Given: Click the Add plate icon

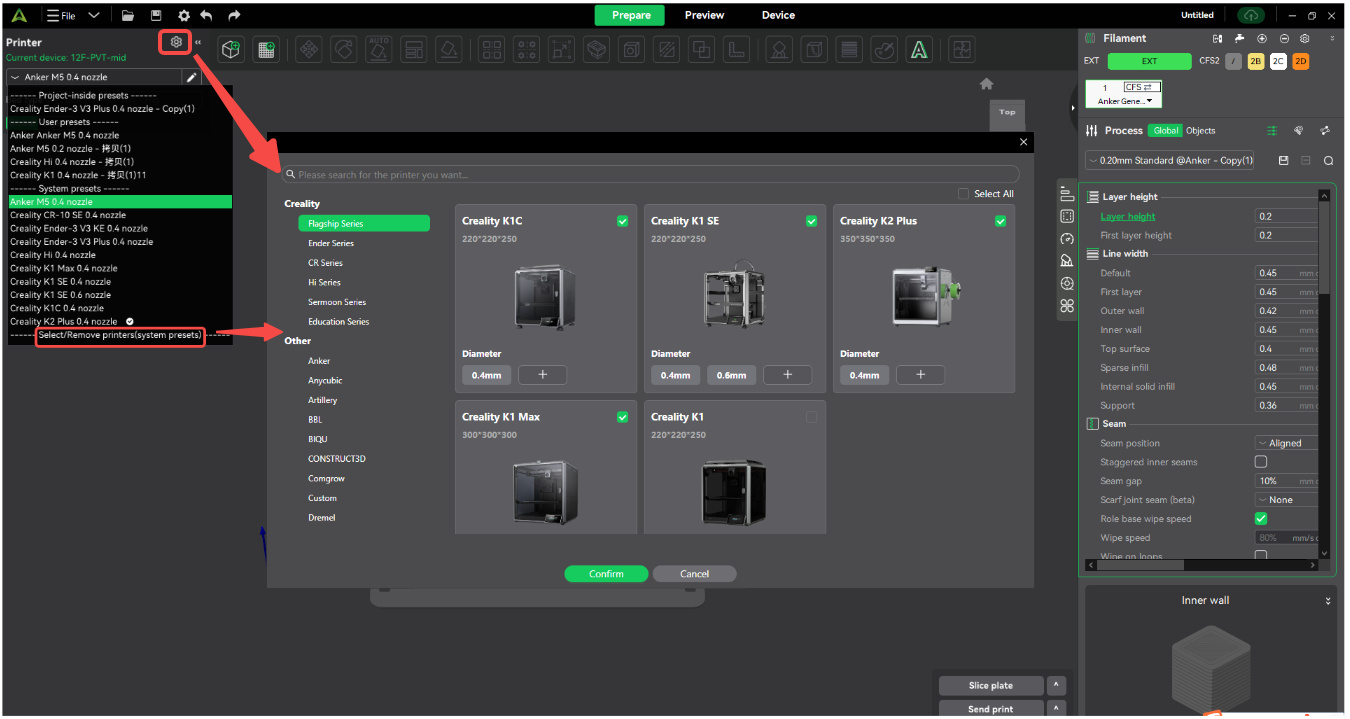Looking at the screenshot, I should coord(265,49).
